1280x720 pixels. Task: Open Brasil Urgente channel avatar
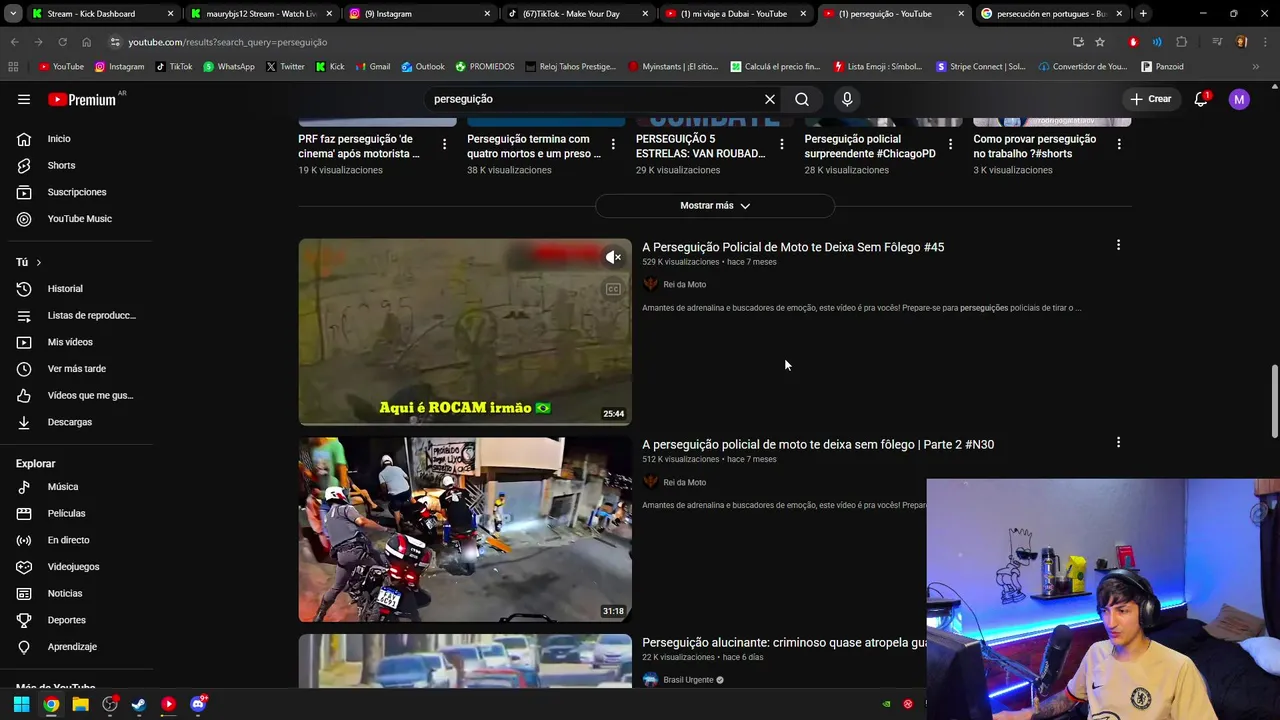[650, 680]
